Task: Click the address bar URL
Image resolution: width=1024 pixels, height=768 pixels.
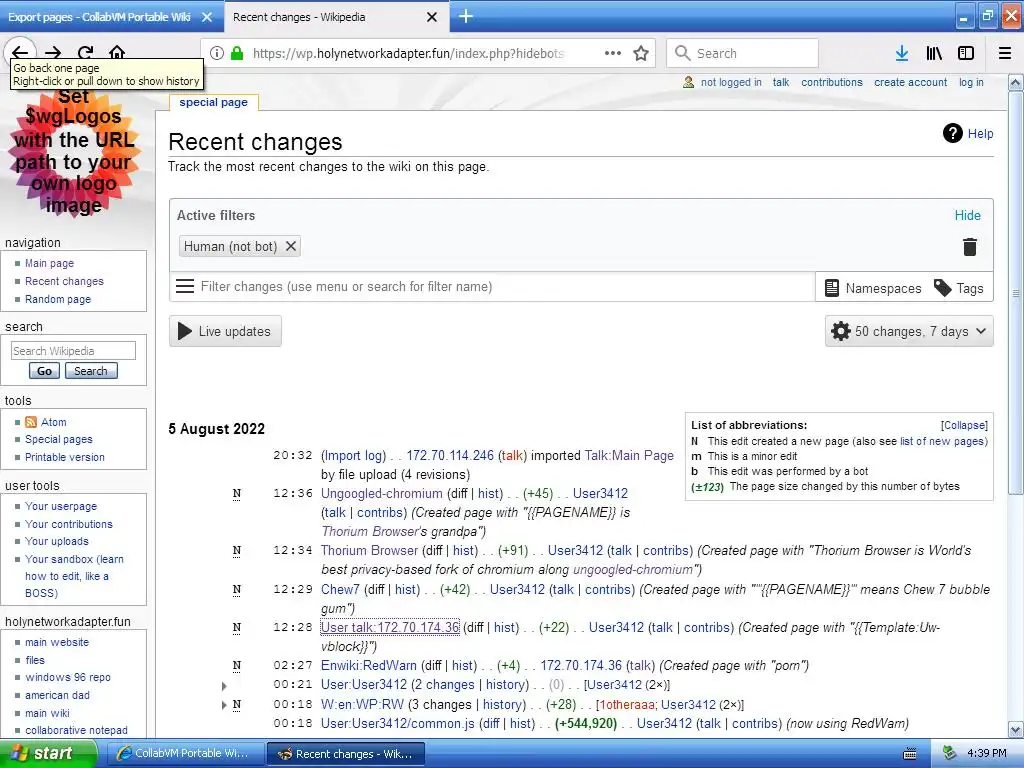Action: point(408,53)
